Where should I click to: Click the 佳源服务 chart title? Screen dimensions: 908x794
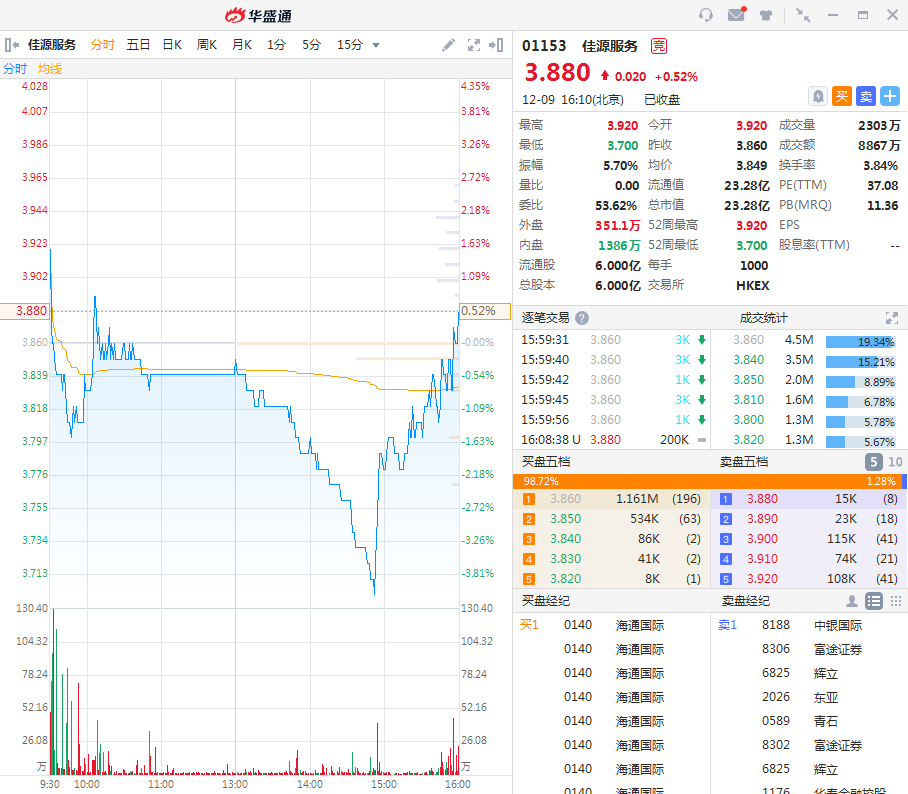(x=52, y=45)
